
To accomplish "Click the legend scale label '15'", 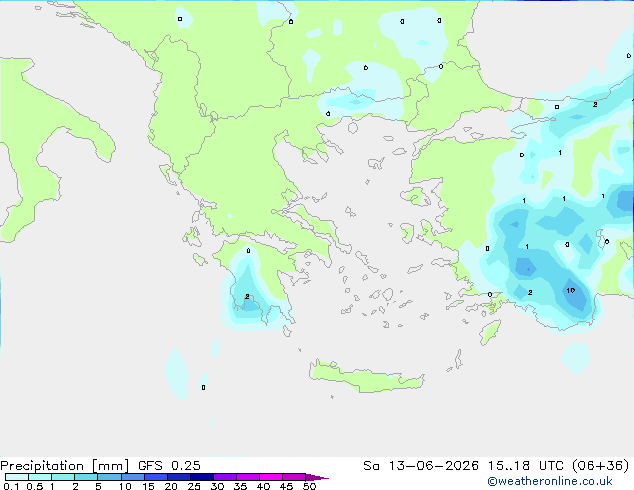I will 148,486.
